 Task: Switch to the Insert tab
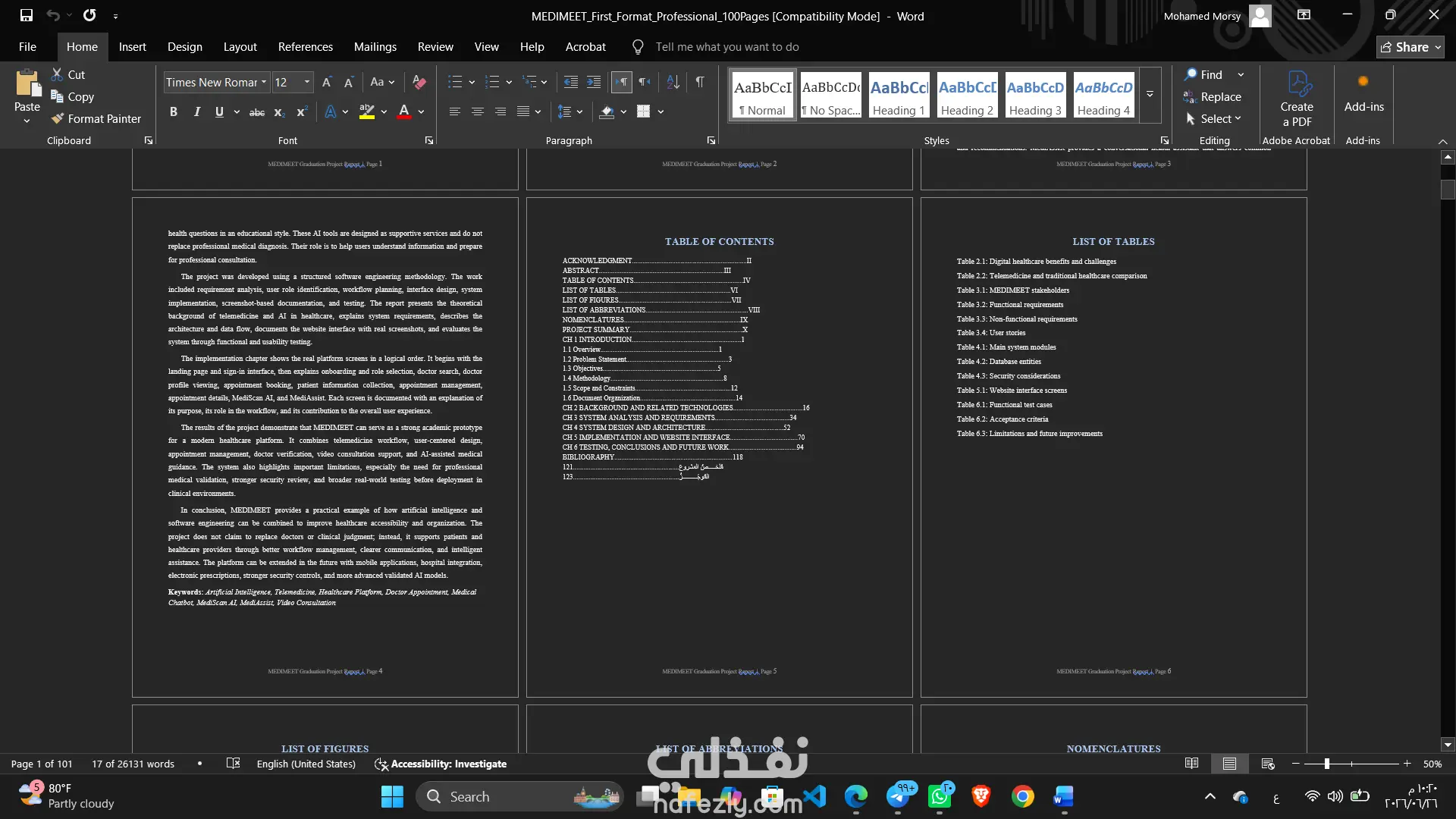[x=133, y=47]
